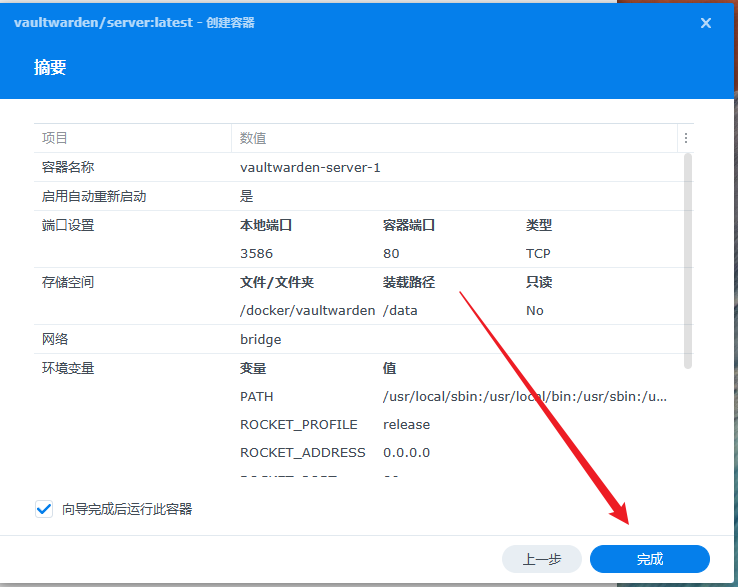The height and width of the screenshot is (587, 738).
Task: Click the 数值 column header
Action: point(253,138)
